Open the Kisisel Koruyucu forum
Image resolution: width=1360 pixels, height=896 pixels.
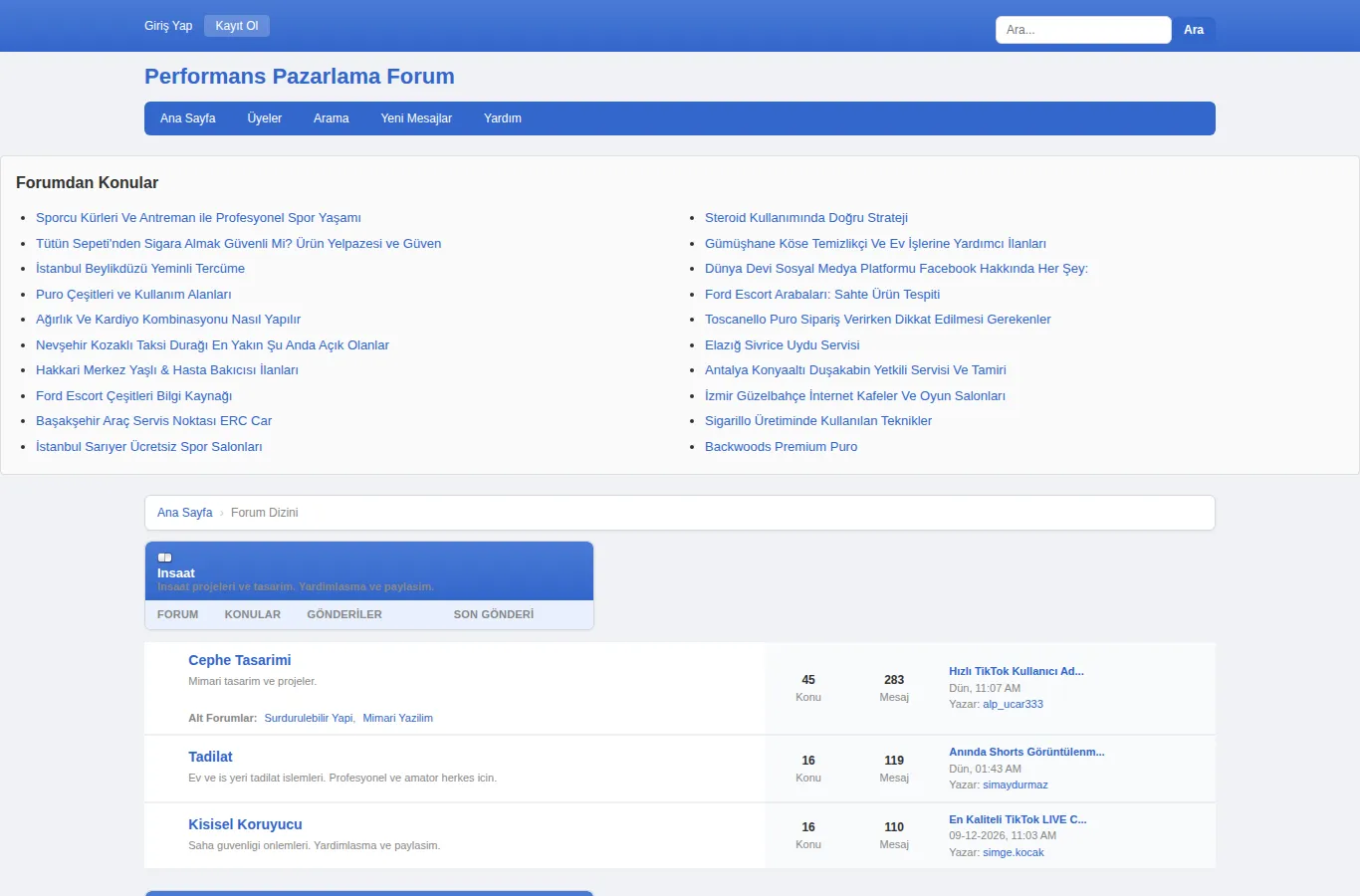[x=245, y=824]
